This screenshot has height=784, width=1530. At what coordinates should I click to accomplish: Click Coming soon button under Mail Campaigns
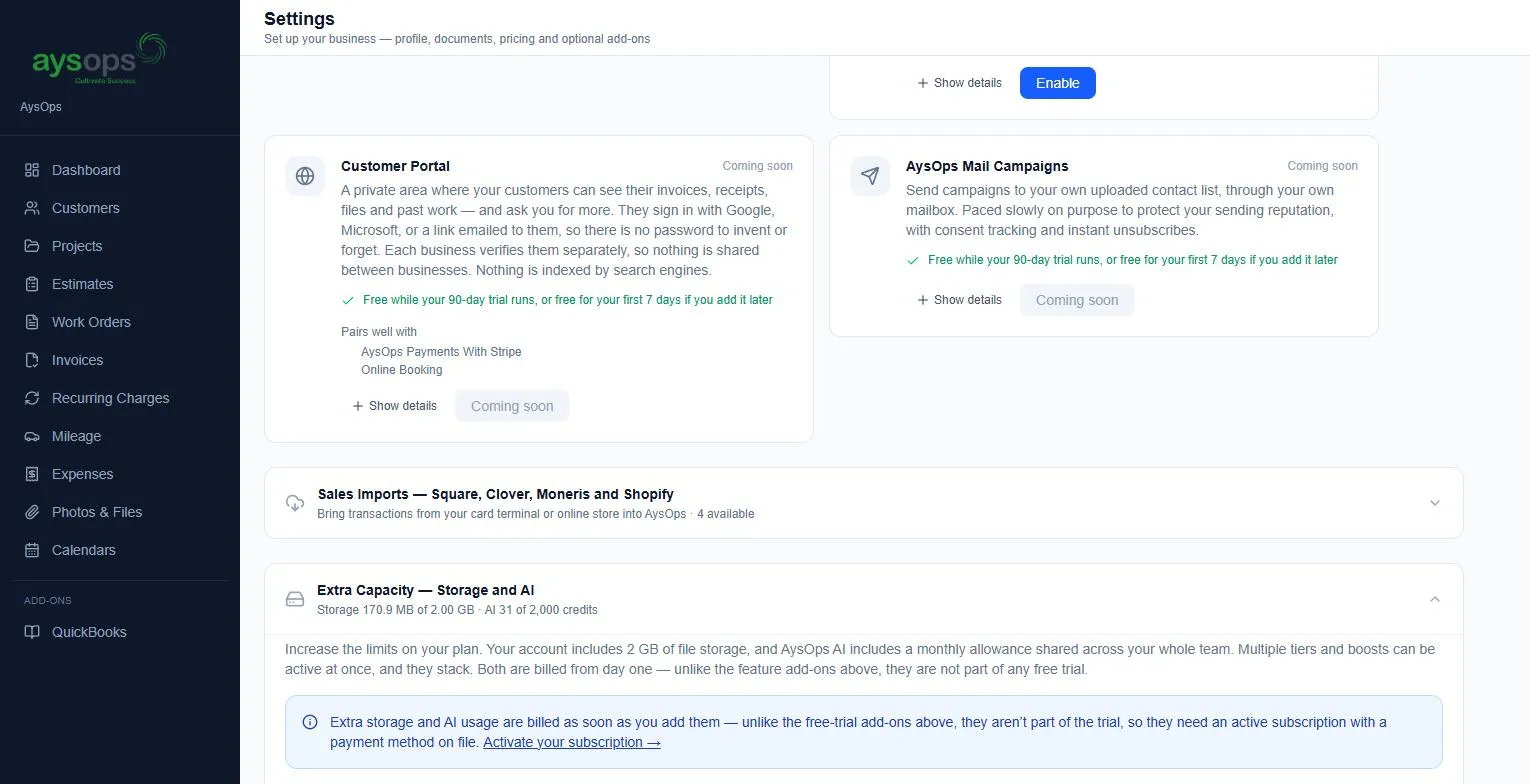point(1077,300)
